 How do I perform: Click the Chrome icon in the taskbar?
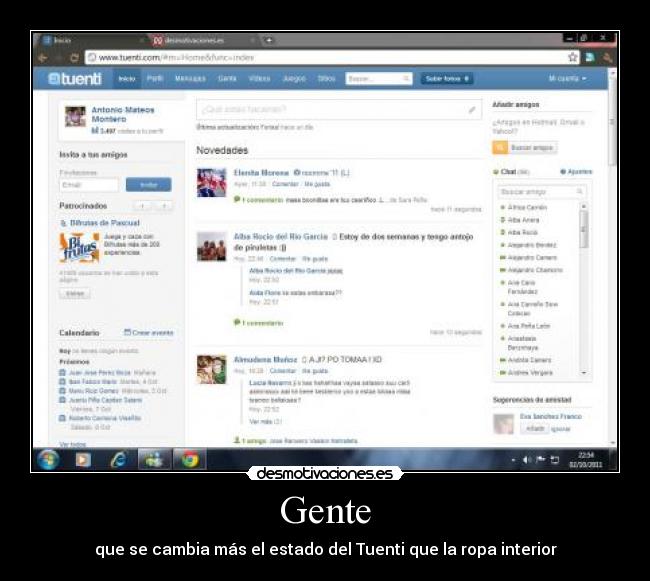189,460
